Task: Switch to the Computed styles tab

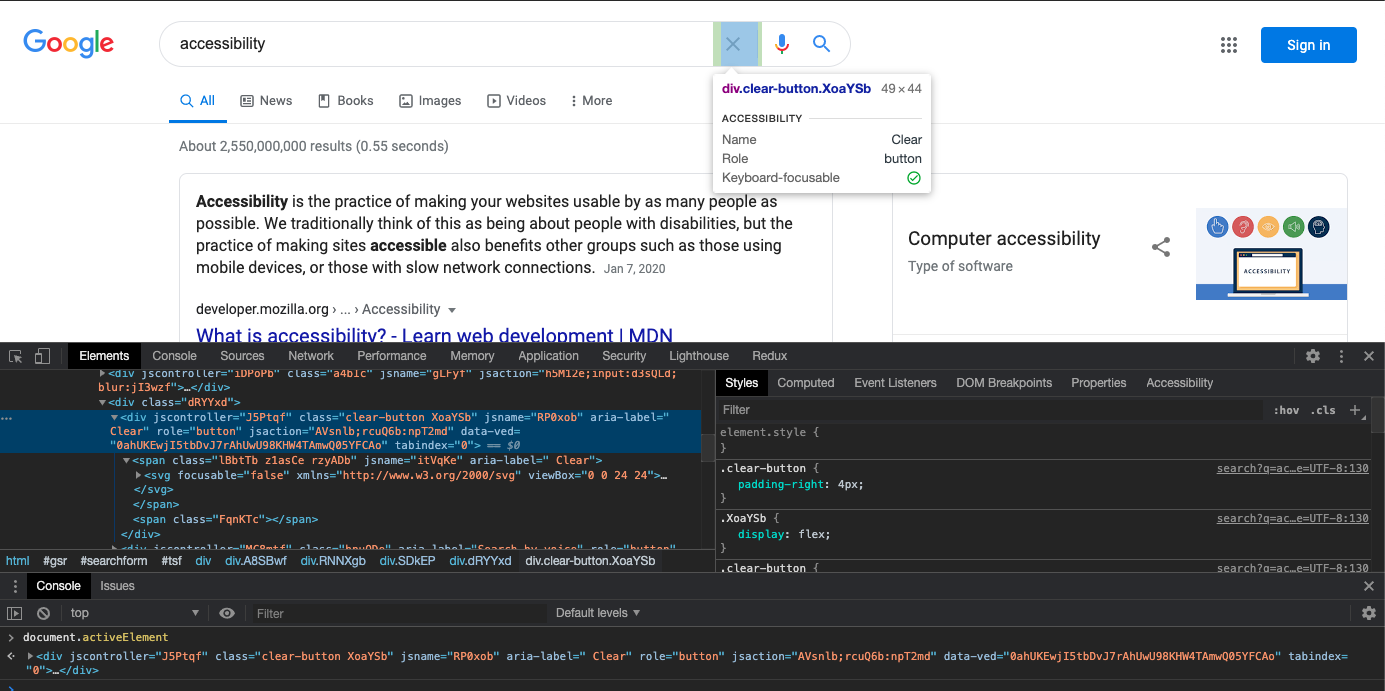Action: pos(806,383)
